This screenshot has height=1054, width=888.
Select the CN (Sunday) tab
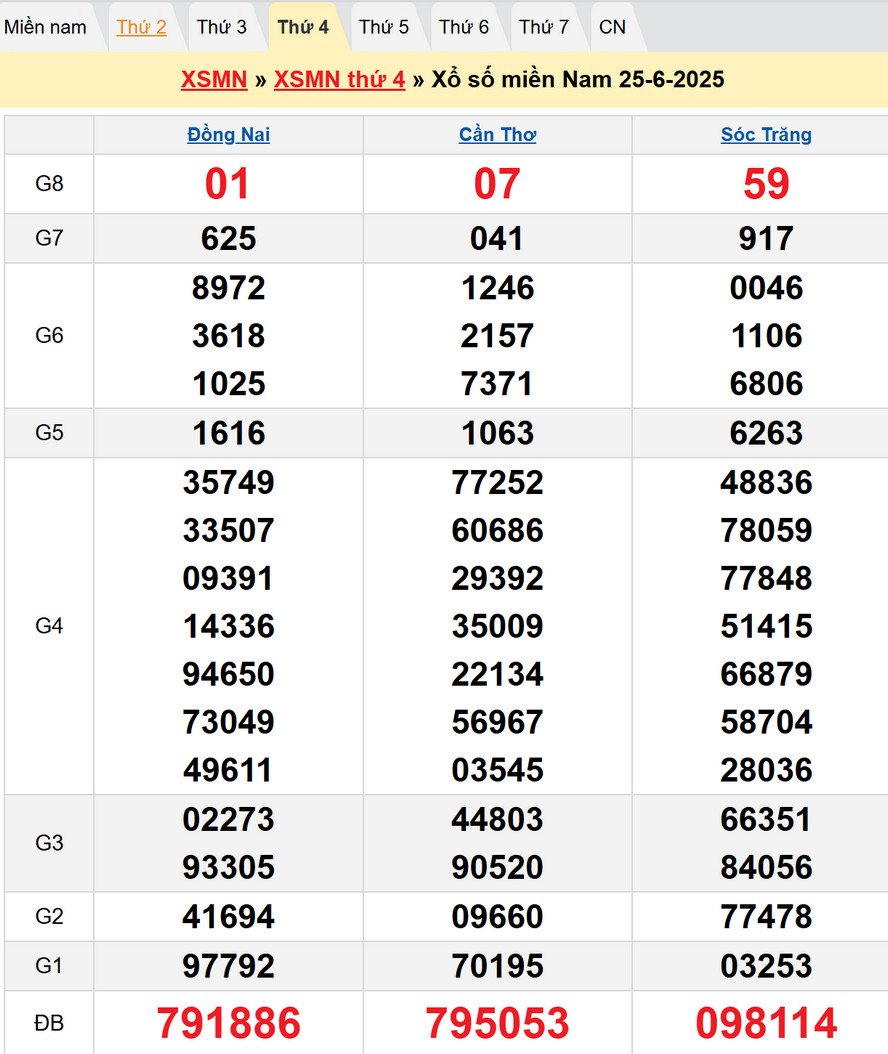click(x=612, y=27)
